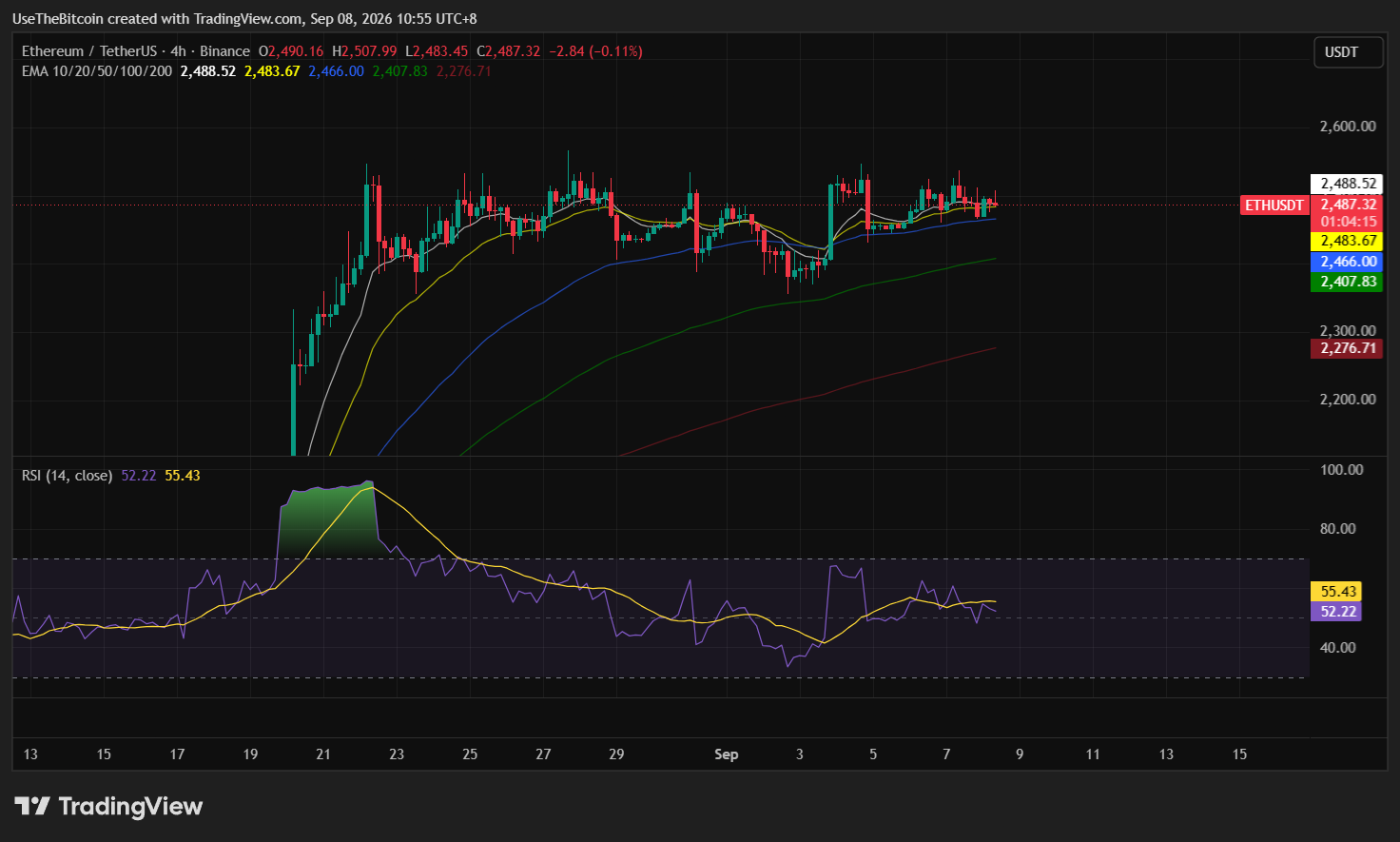Click the 01:04:15 candle countdown timer
The height and width of the screenshot is (842, 1400).
1348,222
